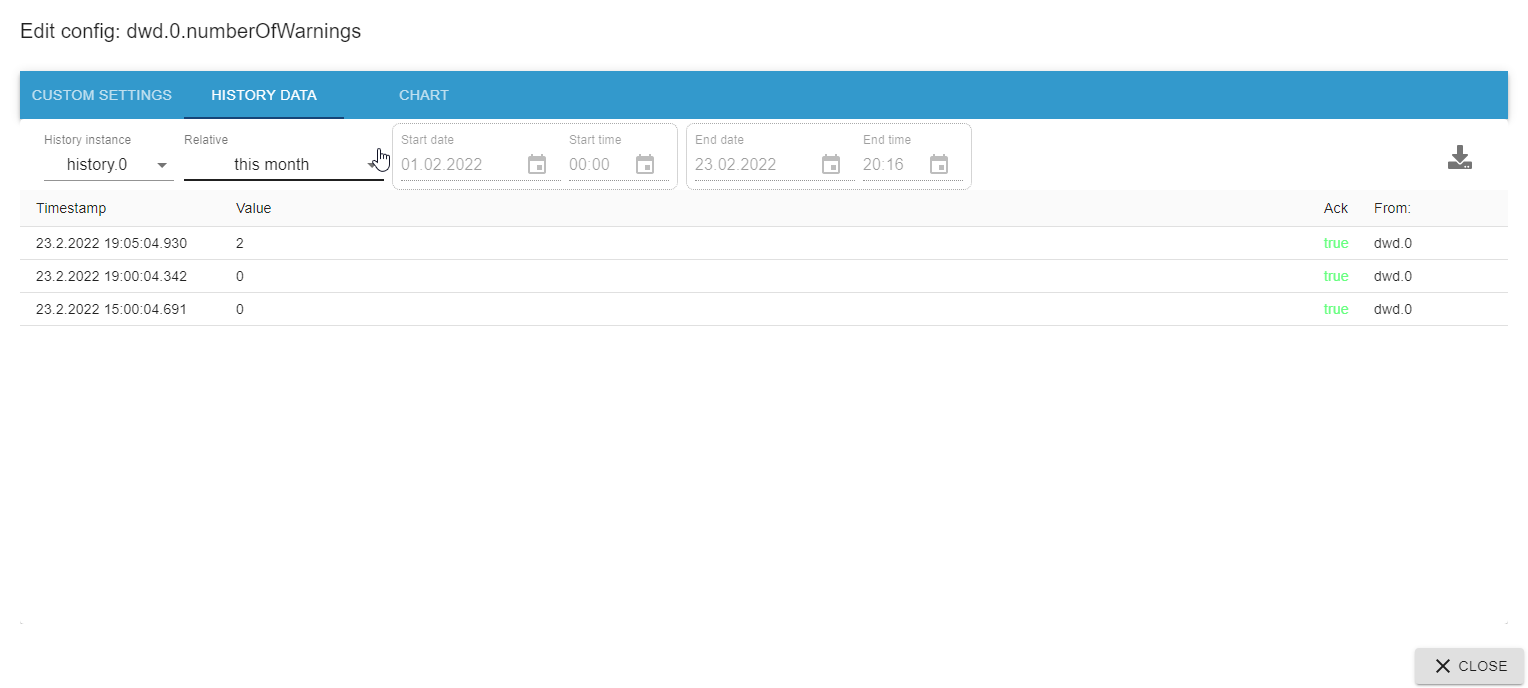This screenshot has width=1528, height=688.
Task: Open the Start time picker icon
Action: coord(645,164)
